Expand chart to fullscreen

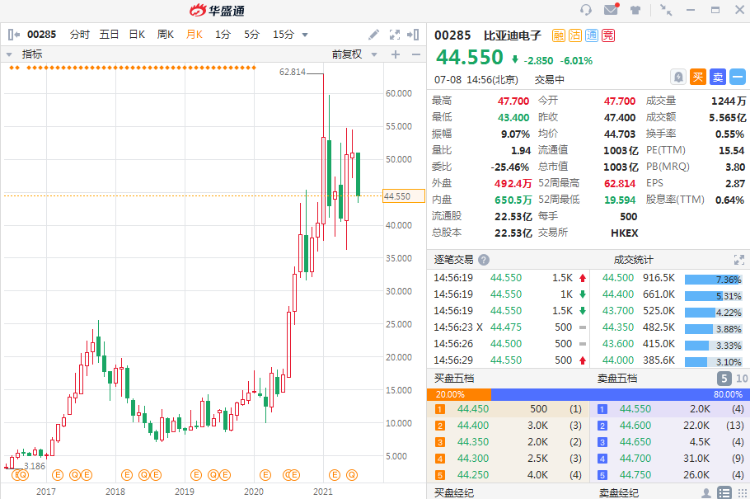[395, 34]
